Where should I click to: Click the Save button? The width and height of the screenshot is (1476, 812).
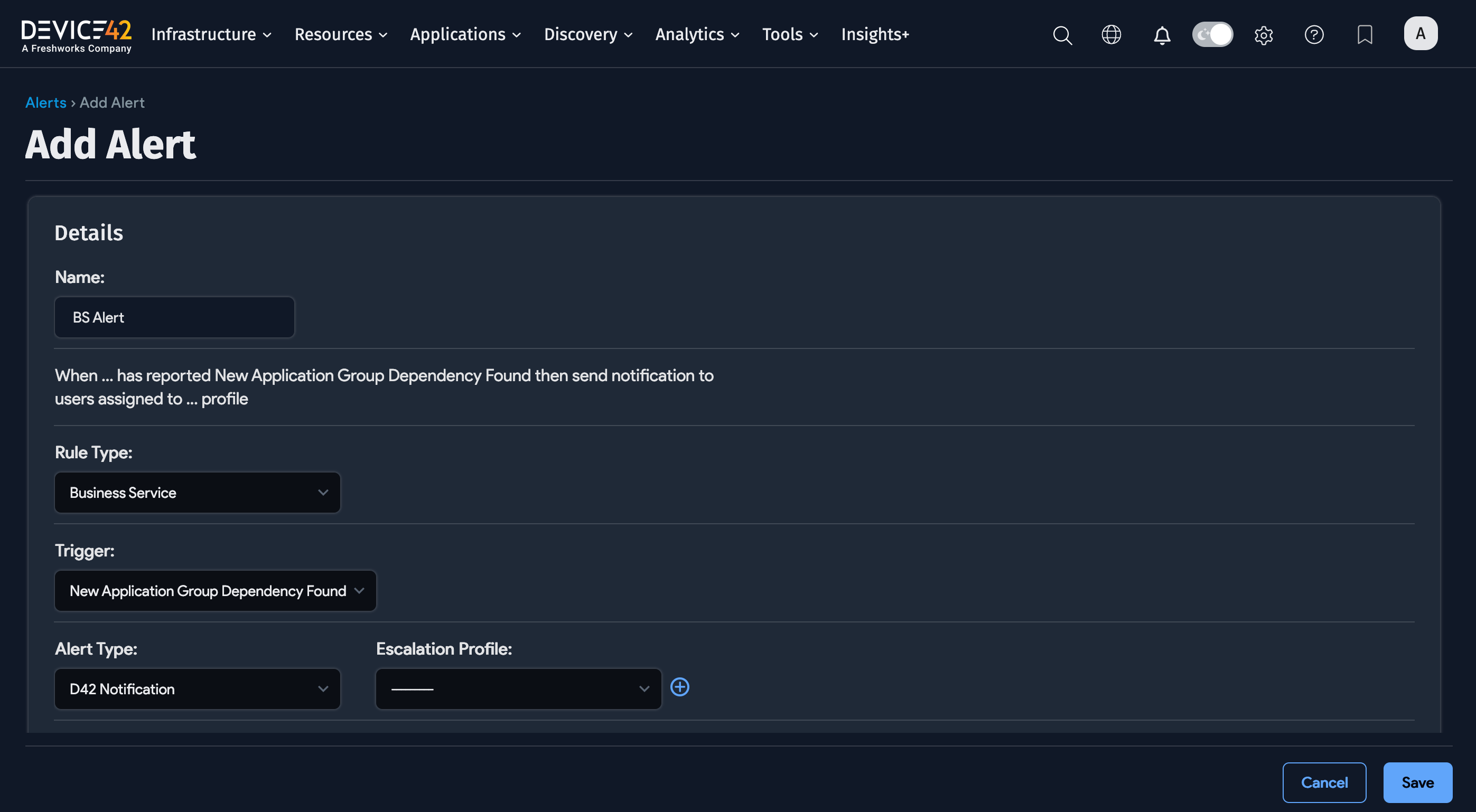point(1417,782)
